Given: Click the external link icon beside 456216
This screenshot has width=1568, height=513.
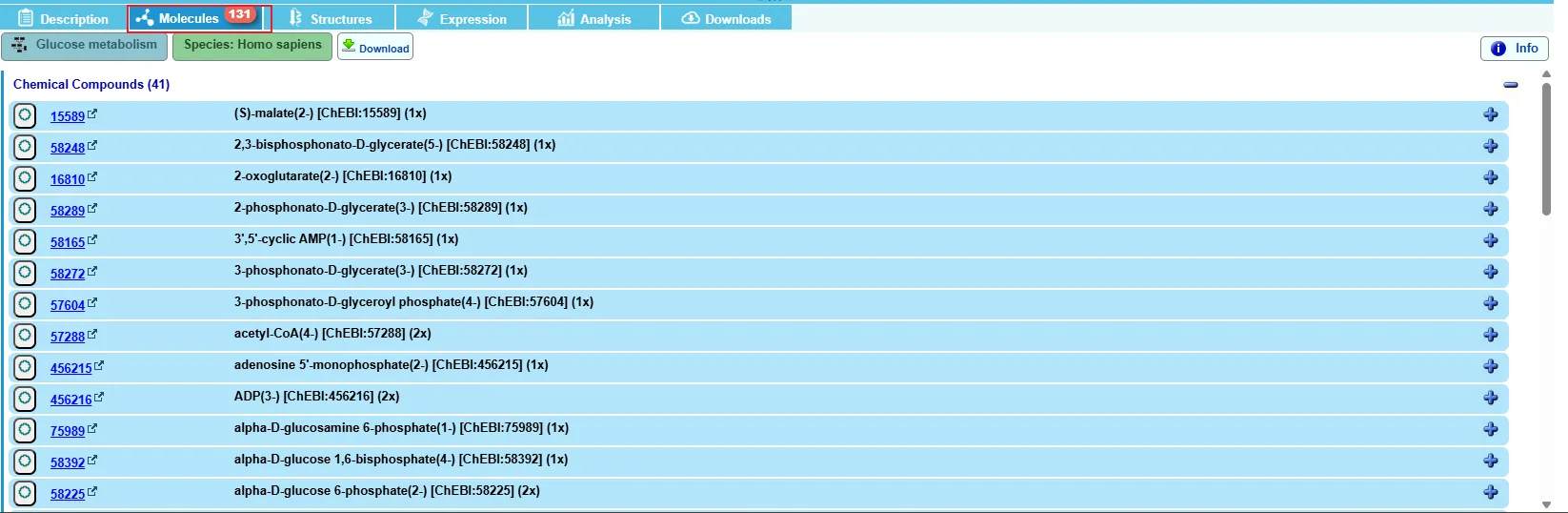Looking at the screenshot, I should click(x=99, y=398).
